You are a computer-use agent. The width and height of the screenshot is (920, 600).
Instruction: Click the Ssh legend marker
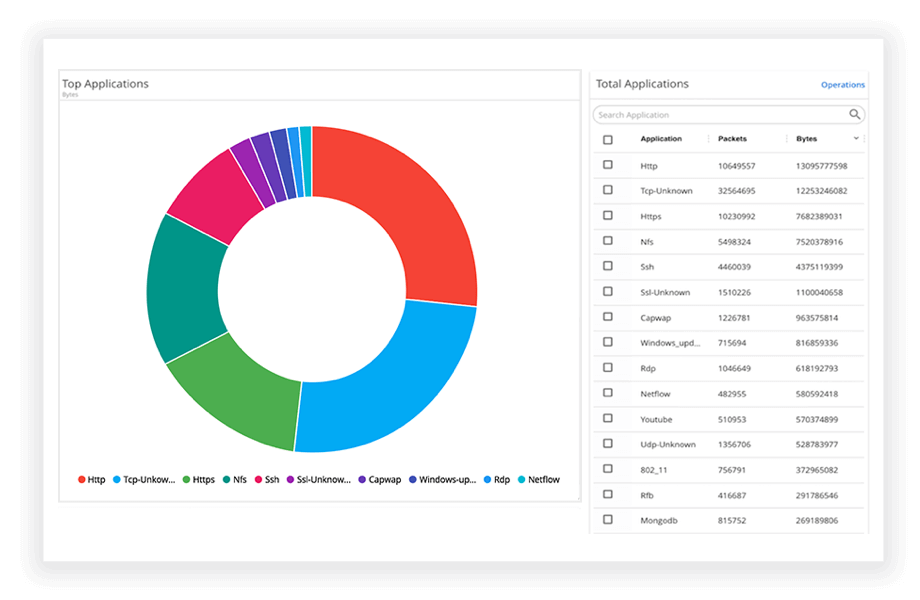click(260, 480)
